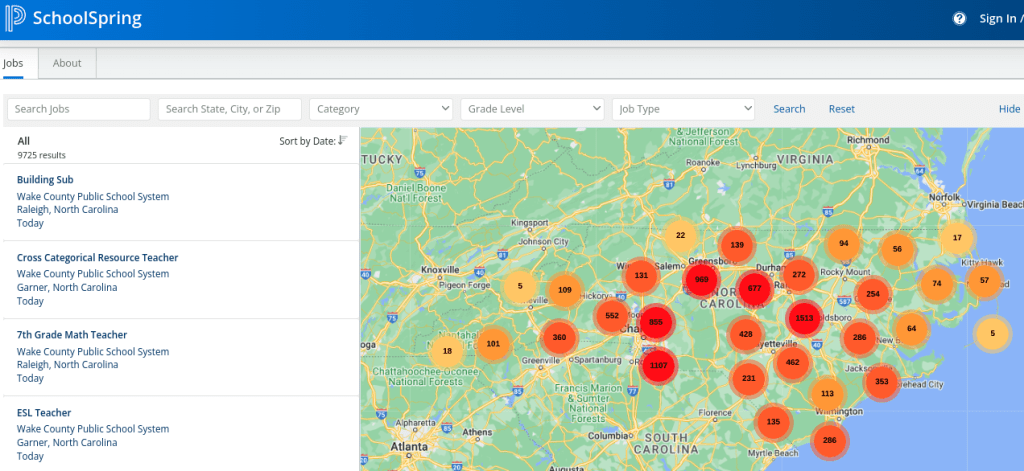Click the red 1107 cluster marker
The image size is (1024, 471).
point(658,366)
